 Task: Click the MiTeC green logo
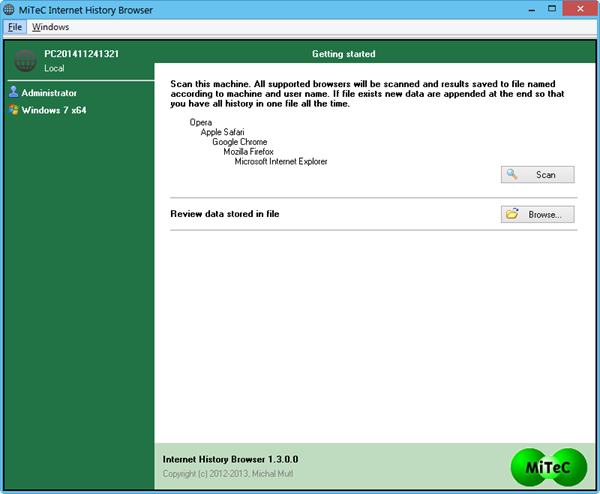[548, 467]
